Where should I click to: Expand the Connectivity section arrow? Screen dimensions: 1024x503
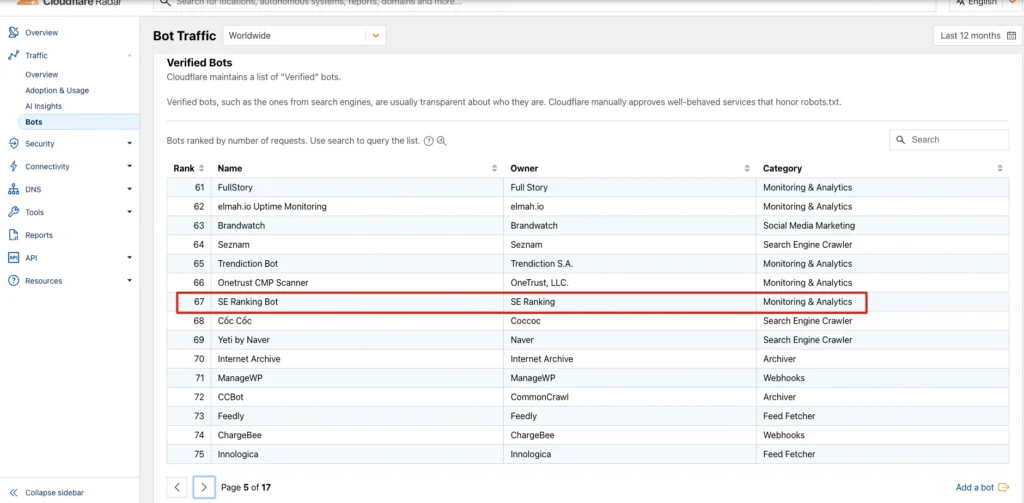pos(129,167)
